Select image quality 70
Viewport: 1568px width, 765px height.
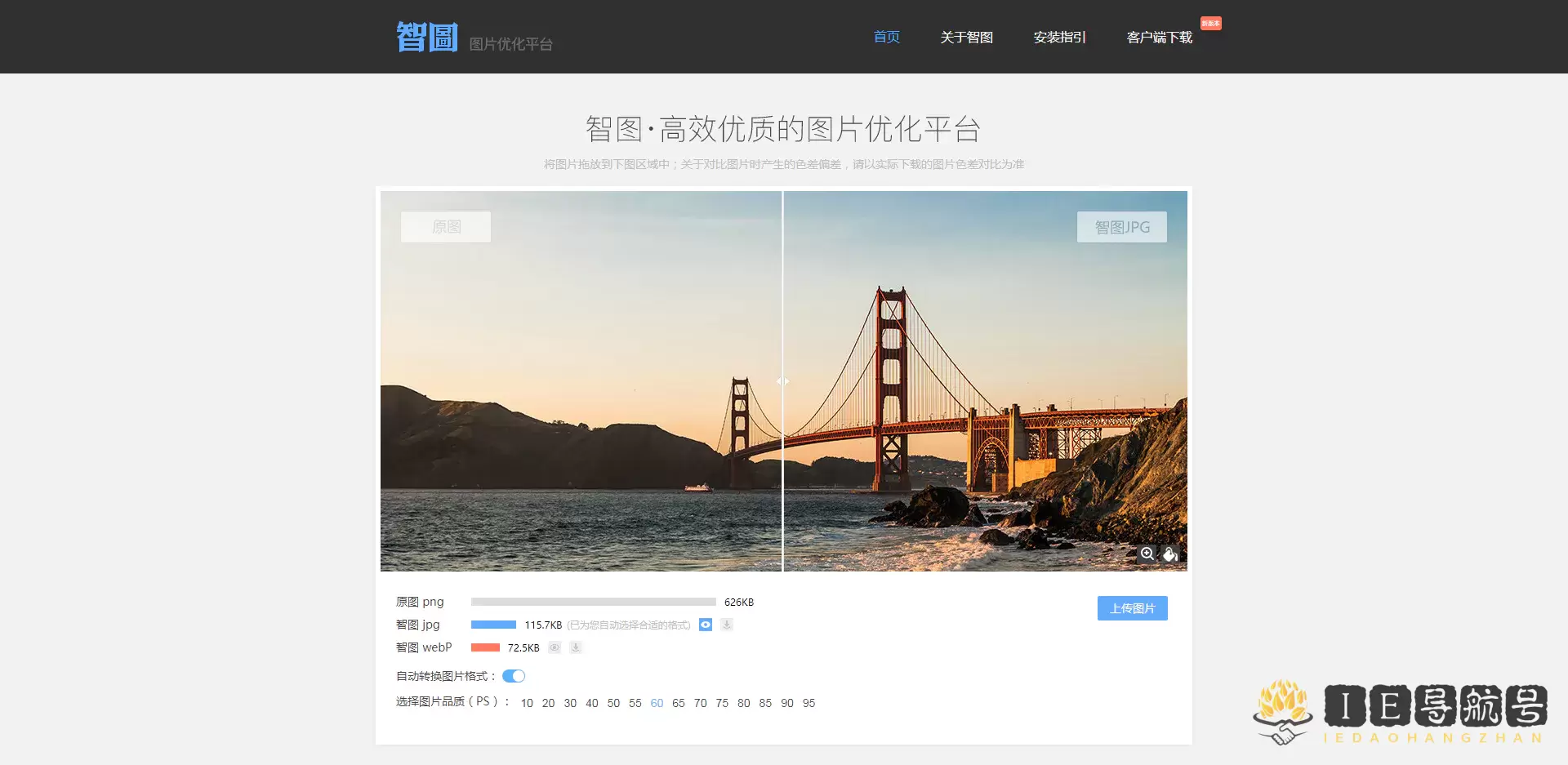701,703
